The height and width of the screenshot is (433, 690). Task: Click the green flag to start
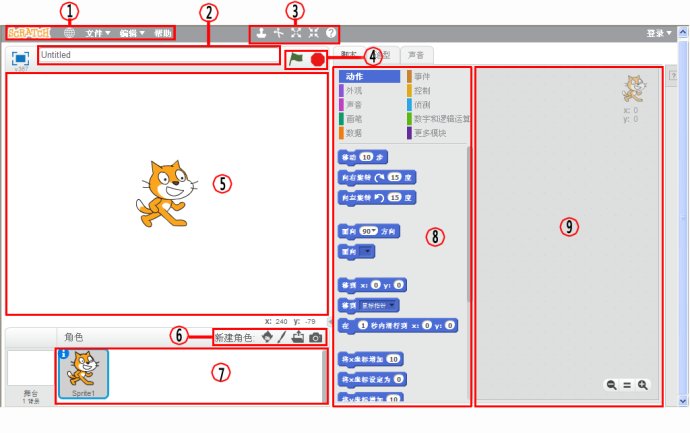click(x=296, y=59)
